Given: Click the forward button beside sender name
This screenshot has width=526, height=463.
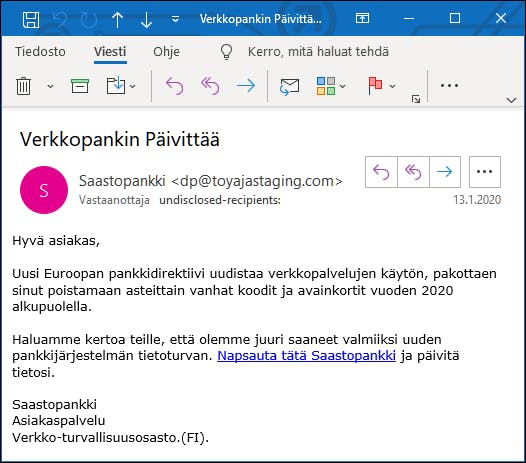Looking at the screenshot, I should 445,172.
